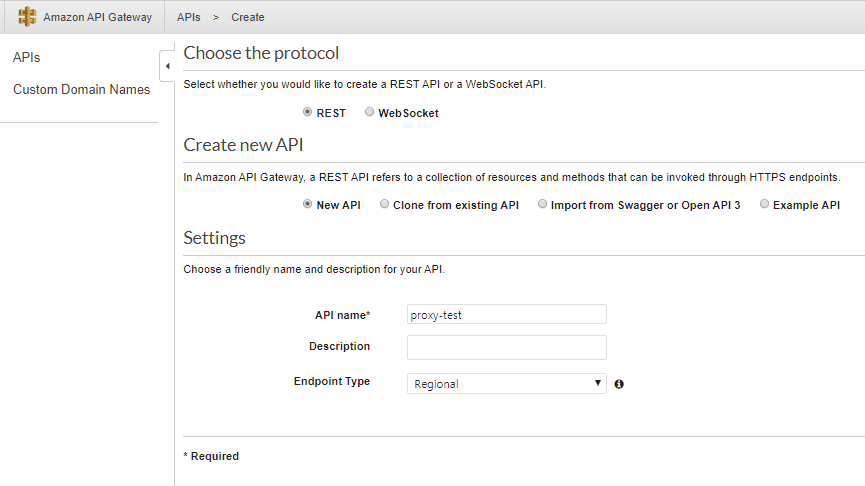Open the endpoint type info icon
865x486 pixels.
pyautogui.click(x=619, y=384)
